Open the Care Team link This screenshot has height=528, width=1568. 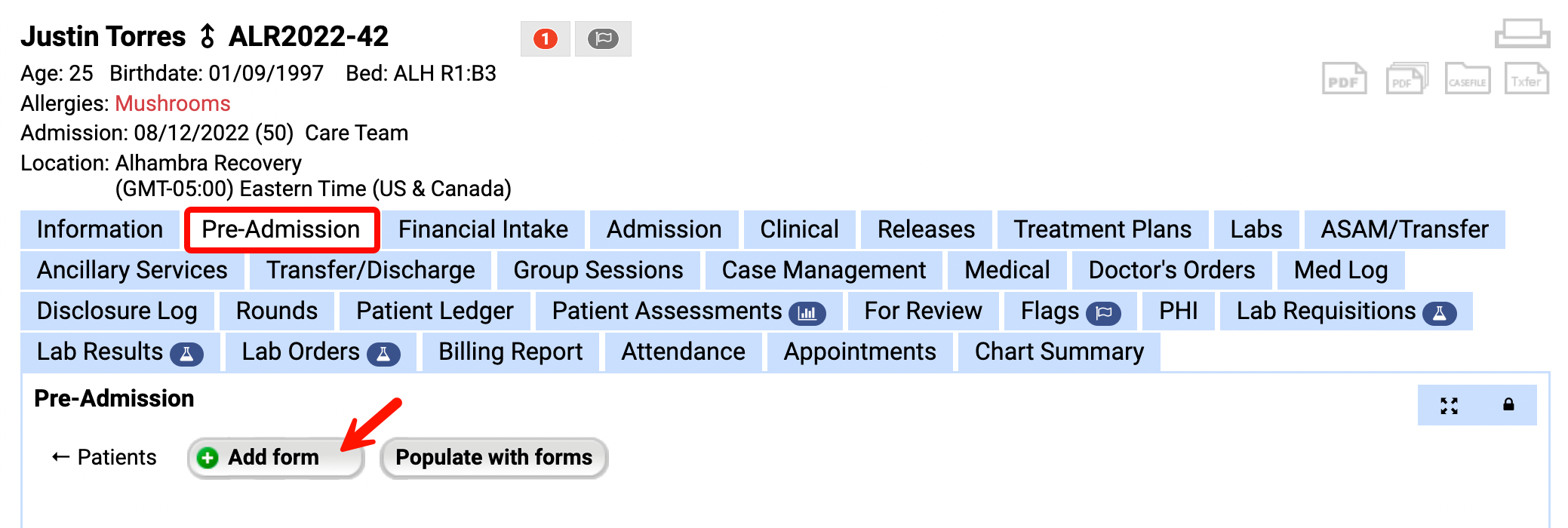pyautogui.click(x=355, y=133)
